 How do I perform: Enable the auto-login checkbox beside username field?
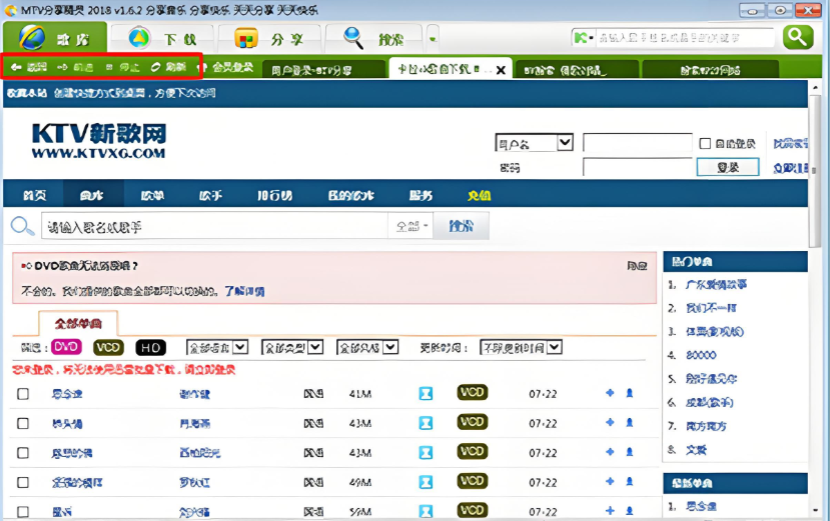[705, 143]
